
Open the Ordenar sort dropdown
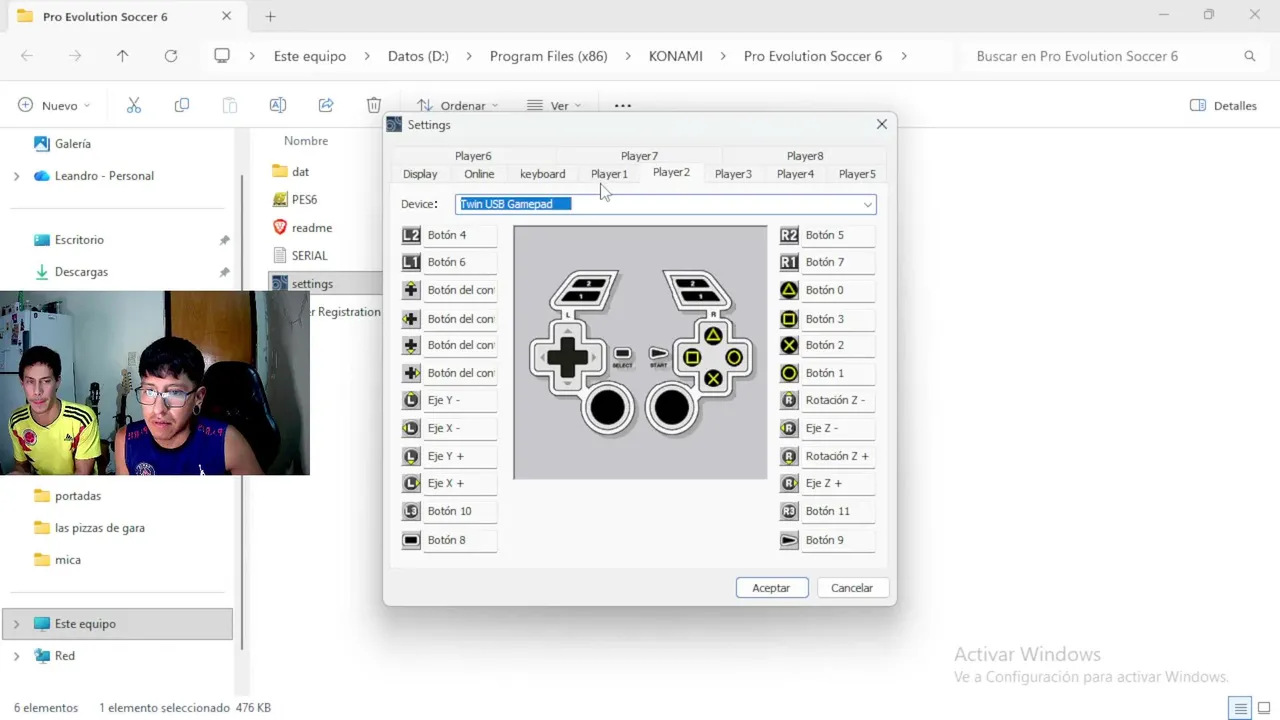pos(457,105)
